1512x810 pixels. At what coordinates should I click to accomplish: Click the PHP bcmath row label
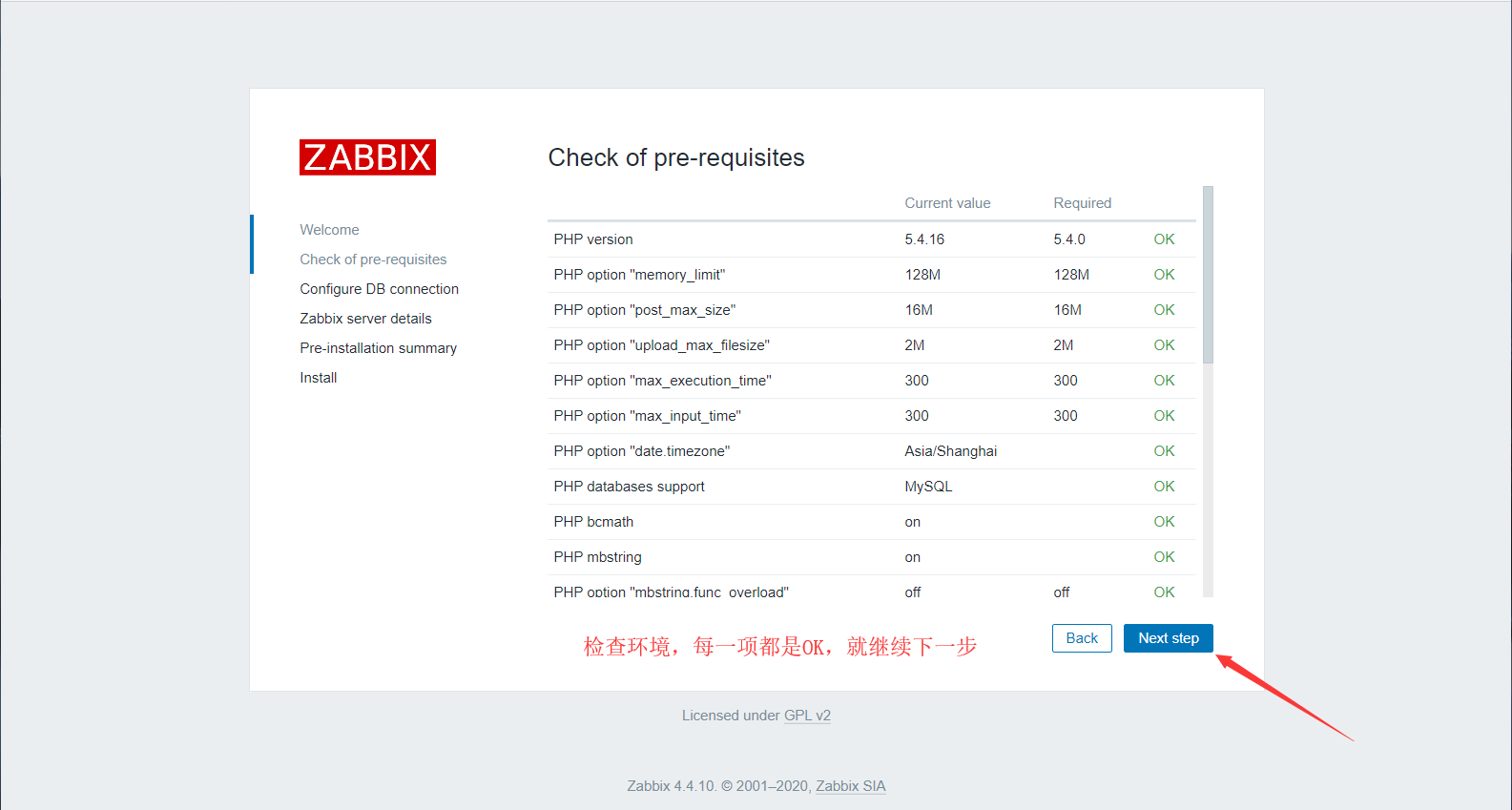point(593,522)
